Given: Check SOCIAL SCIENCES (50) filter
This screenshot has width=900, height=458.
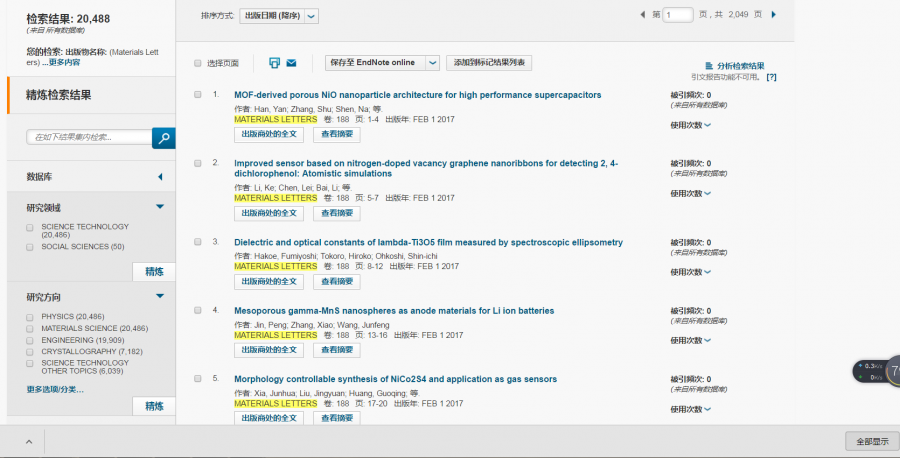Looking at the screenshot, I should coord(30,247).
